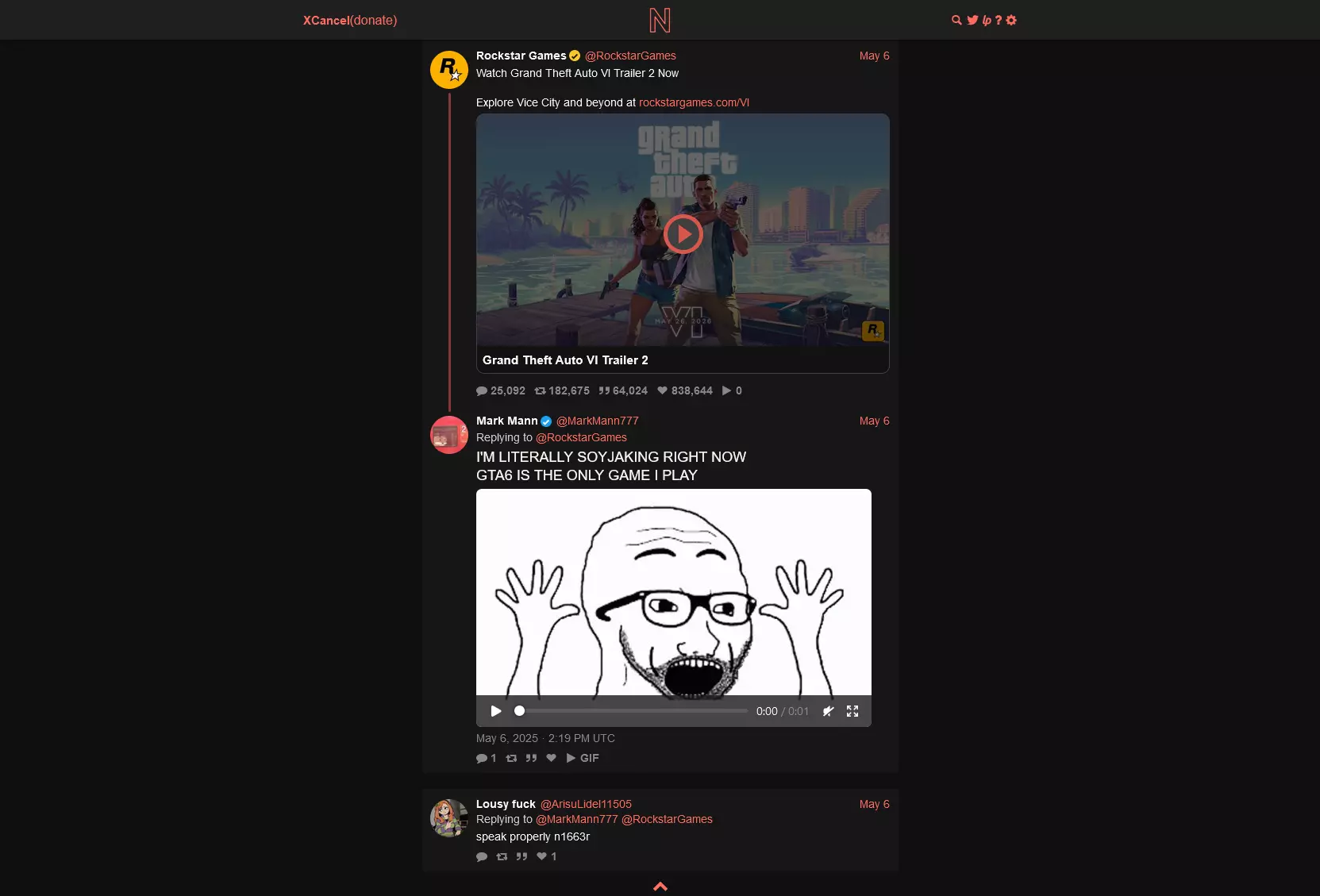
Task: Toggle fullscreen on the soyjak video
Action: pos(852,711)
